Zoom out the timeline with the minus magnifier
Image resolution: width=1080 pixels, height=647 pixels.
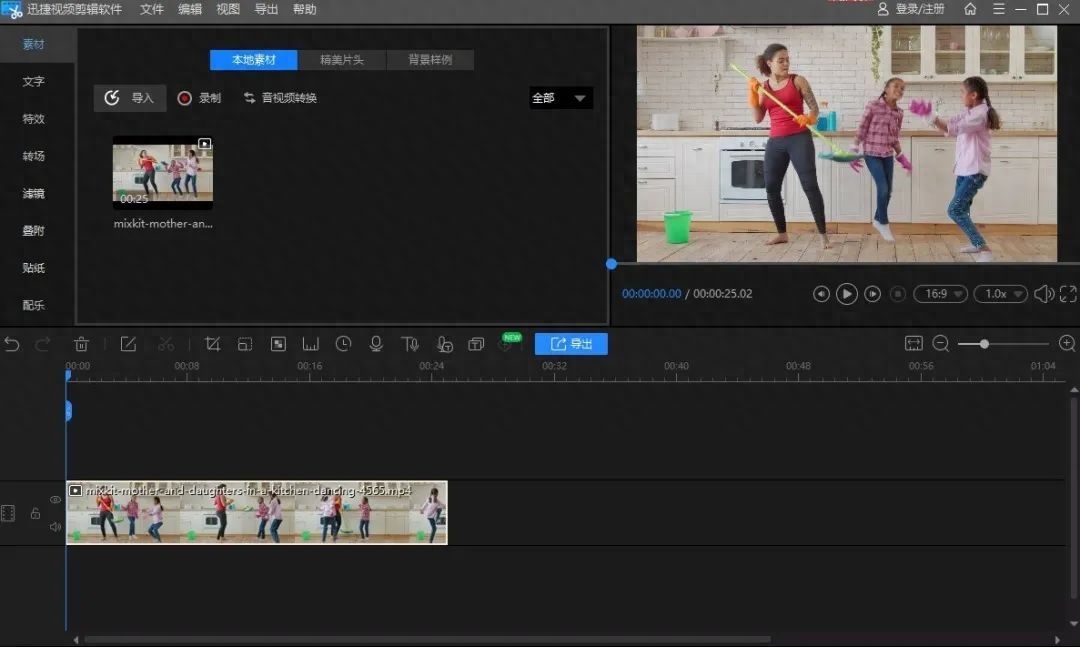(941, 343)
